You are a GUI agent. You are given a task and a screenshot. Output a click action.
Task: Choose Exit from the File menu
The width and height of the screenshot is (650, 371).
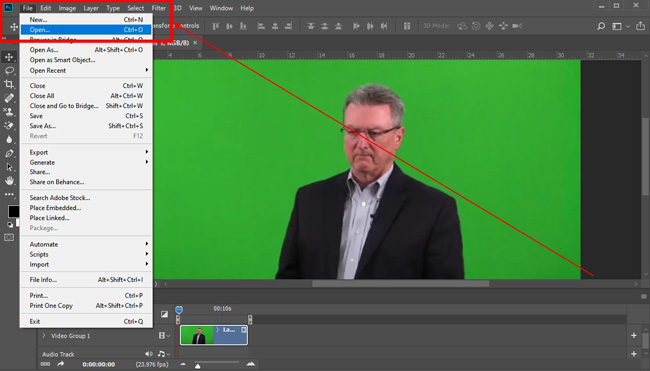pyautogui.click(x=86, y=321)
